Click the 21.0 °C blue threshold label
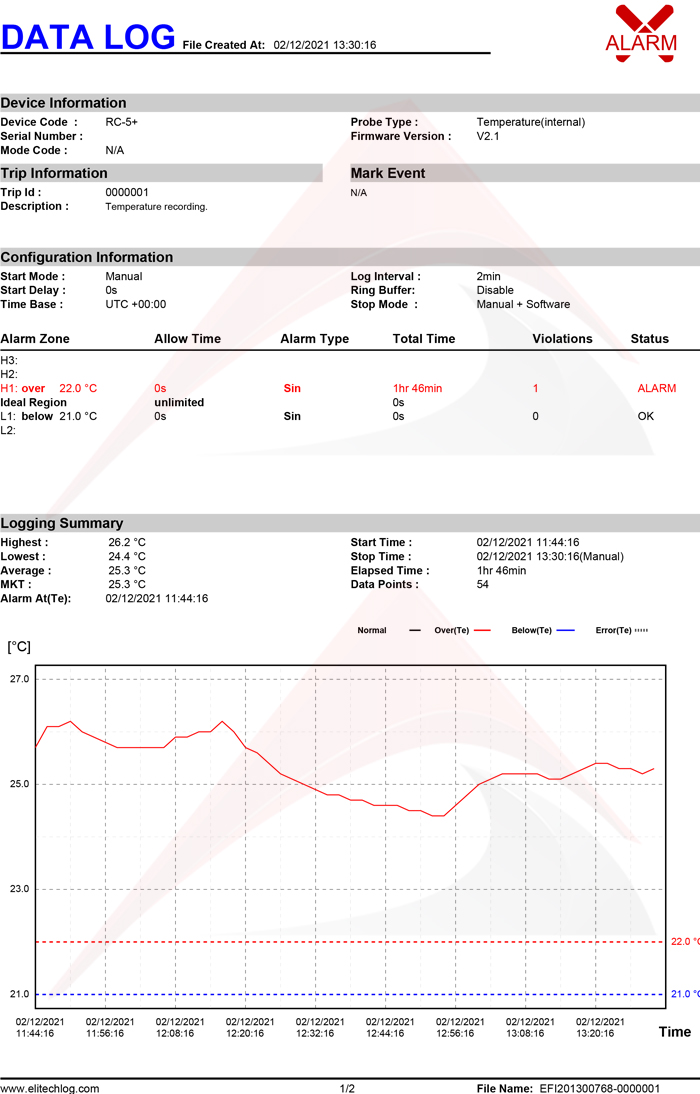The height and width of the screenshot is (1094, 700). [x=685, y=994]
